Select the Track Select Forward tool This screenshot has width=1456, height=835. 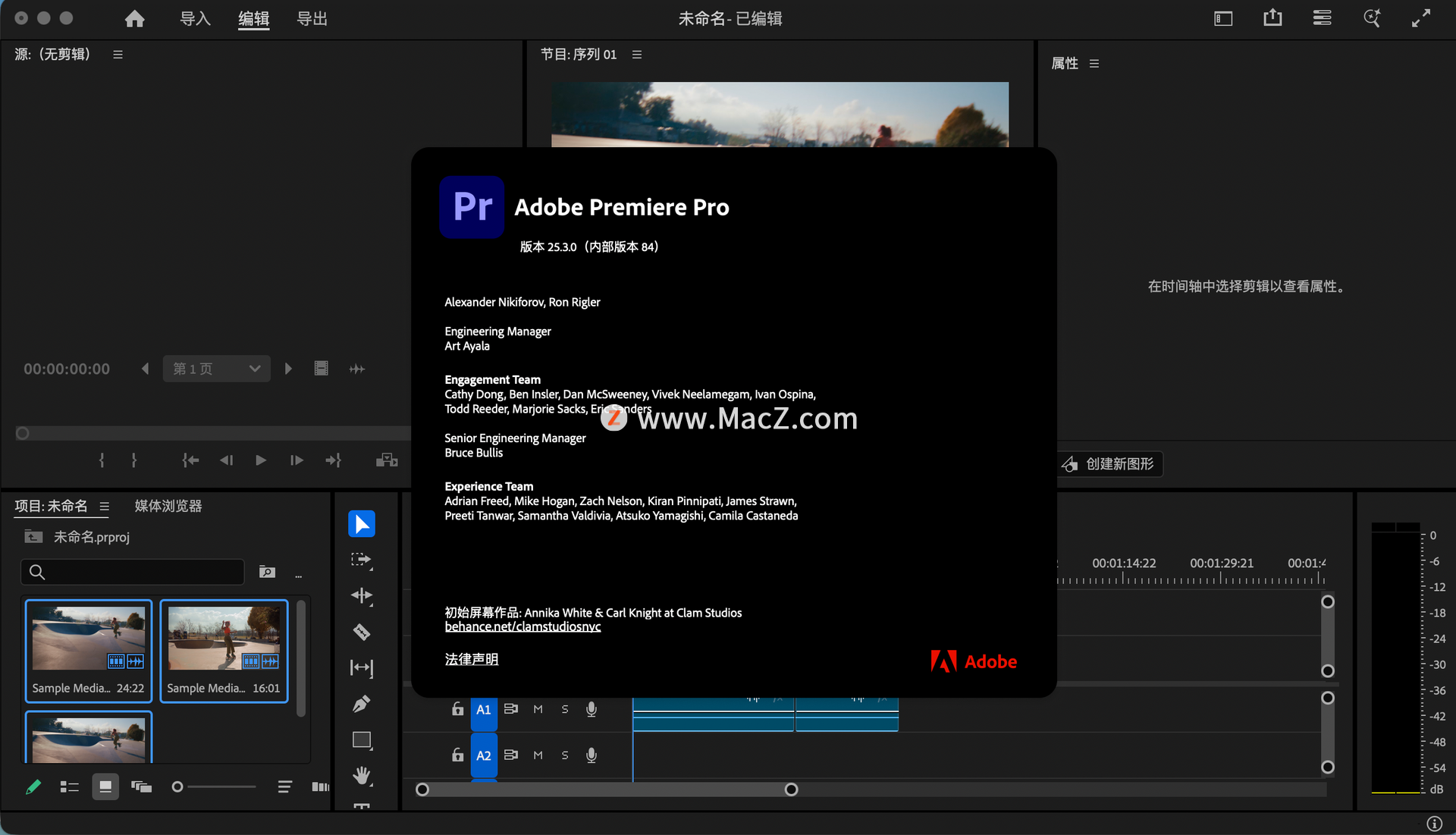[x=362, y=560]
